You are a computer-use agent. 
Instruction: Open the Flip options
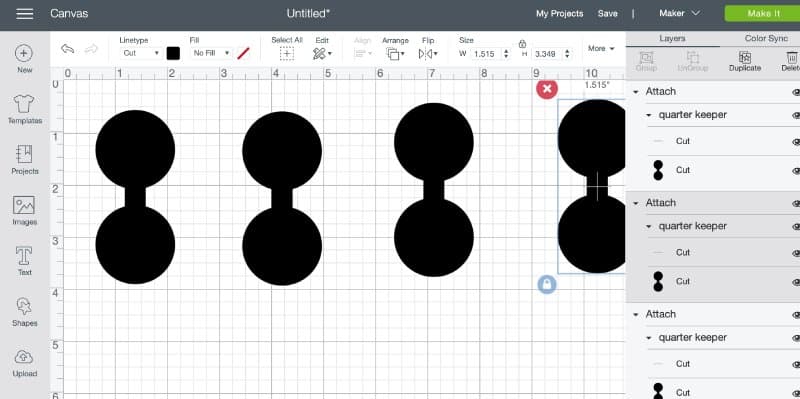pos(428,54)
